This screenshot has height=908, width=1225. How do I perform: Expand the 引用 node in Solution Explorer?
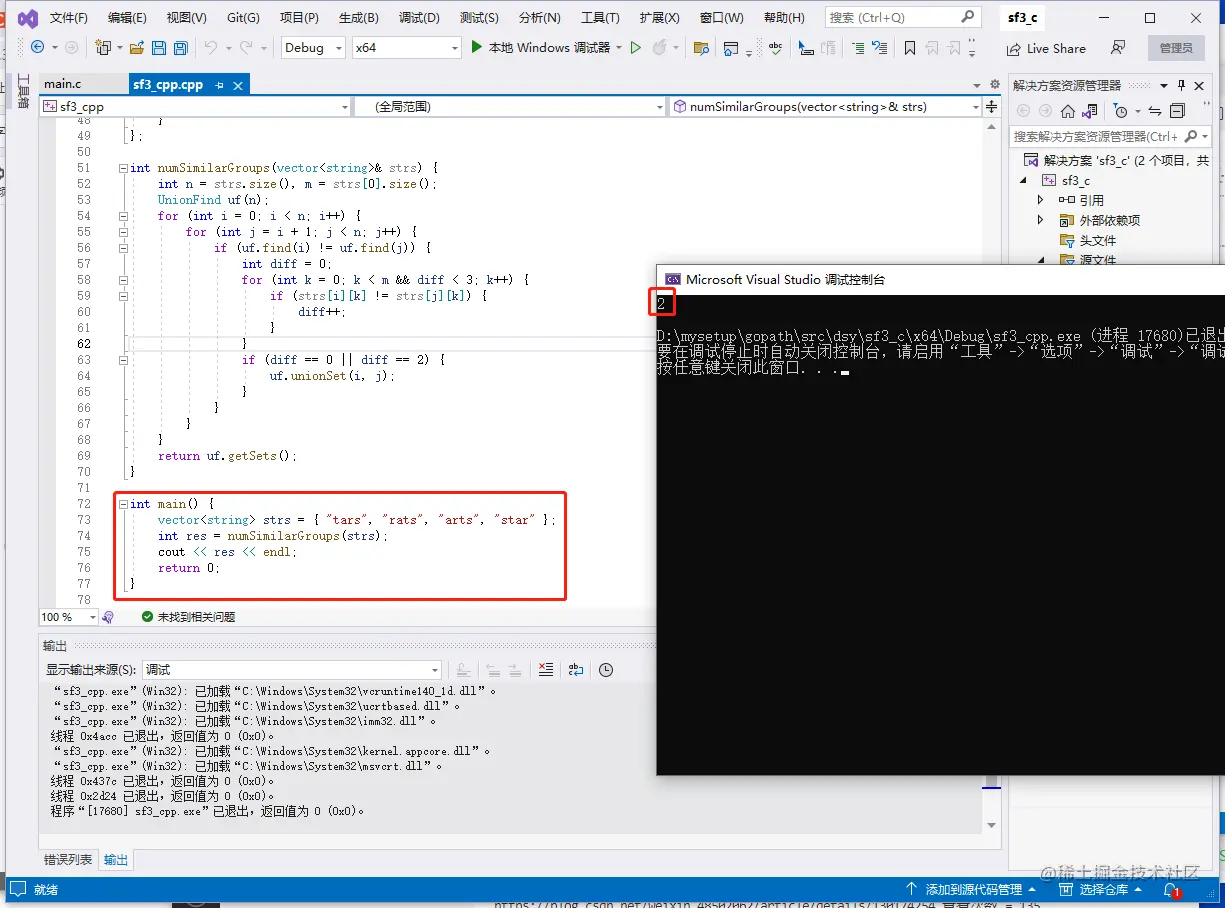click(1041, 200)
